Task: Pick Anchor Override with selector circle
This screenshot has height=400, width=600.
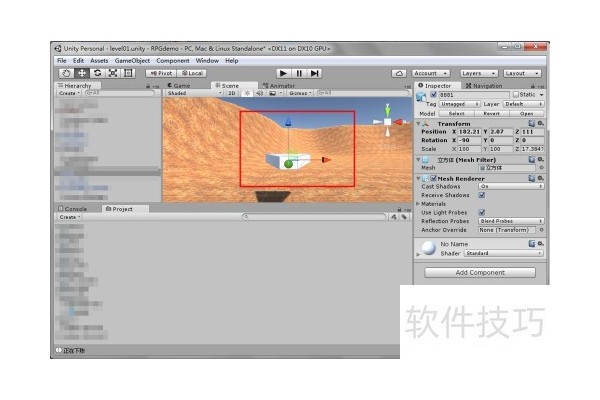Action: [x=541, y=230]
